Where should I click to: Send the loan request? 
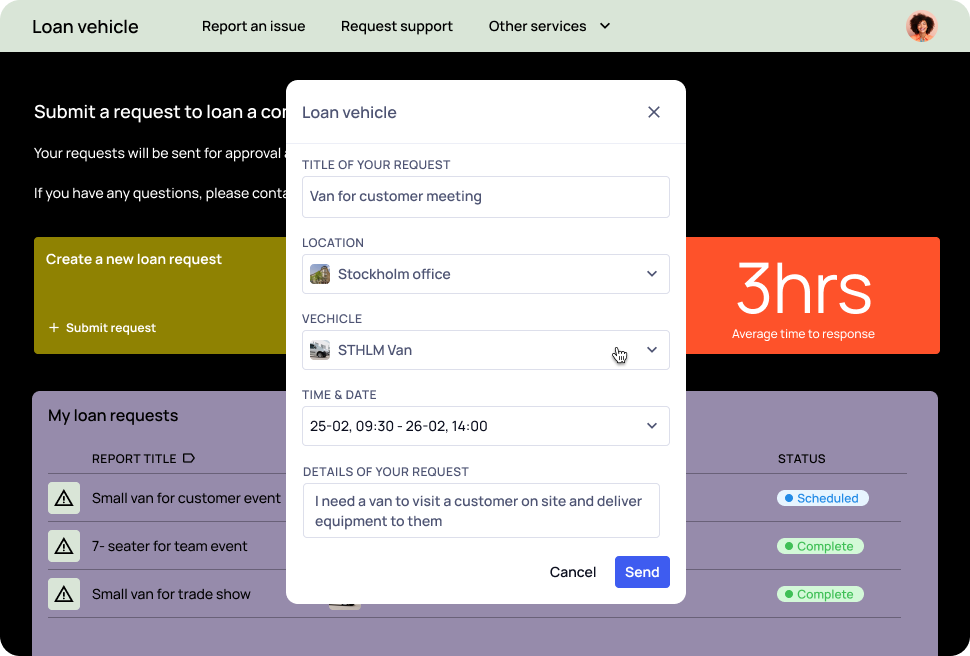click(x=642, y=572)
